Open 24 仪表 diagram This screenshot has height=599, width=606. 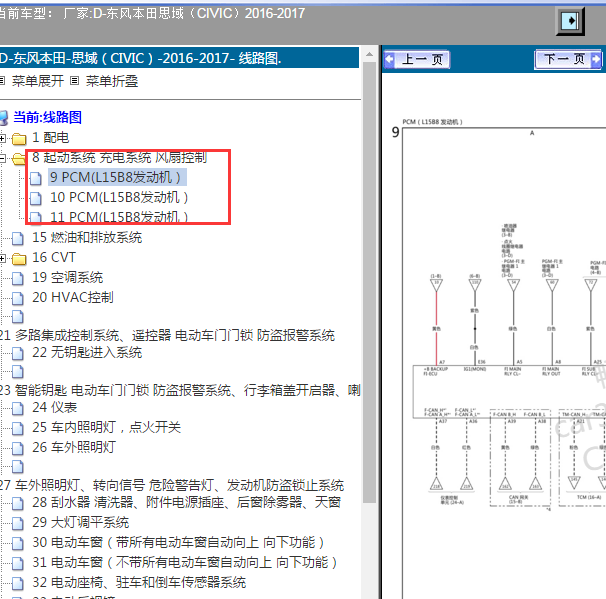click(x=54, y=407)
